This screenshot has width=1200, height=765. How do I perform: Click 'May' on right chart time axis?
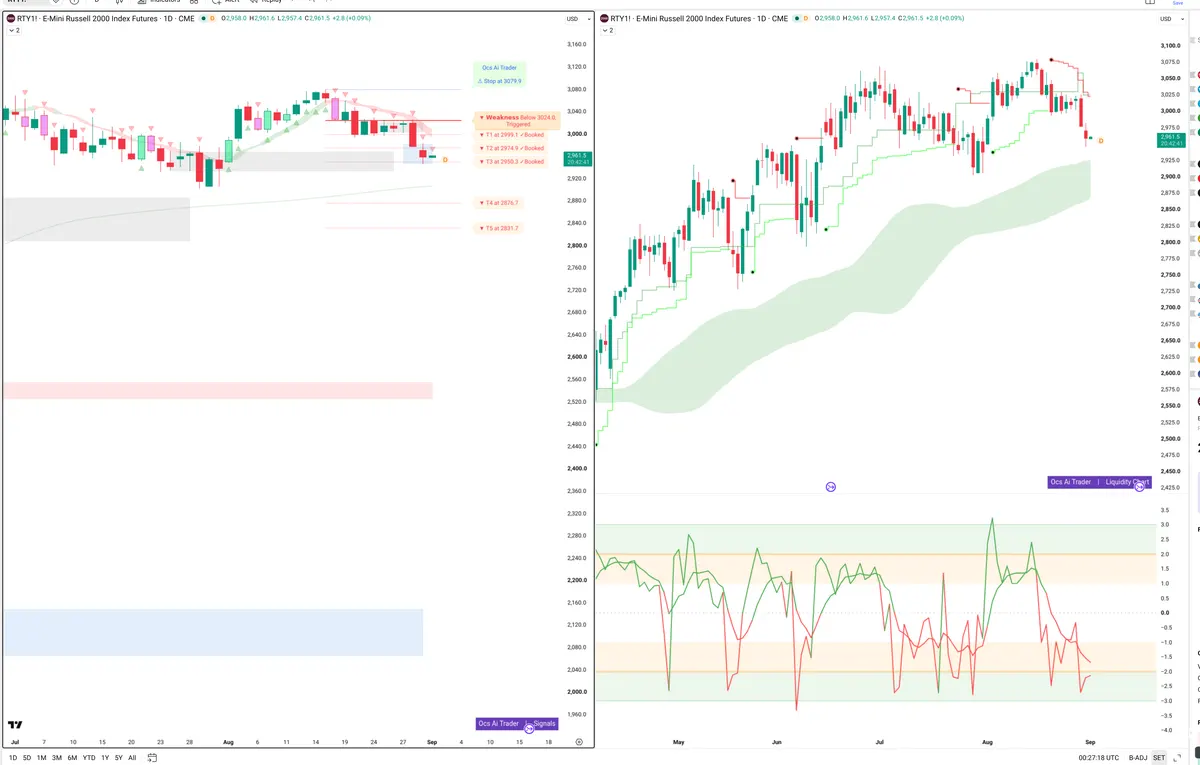[679, 742]
